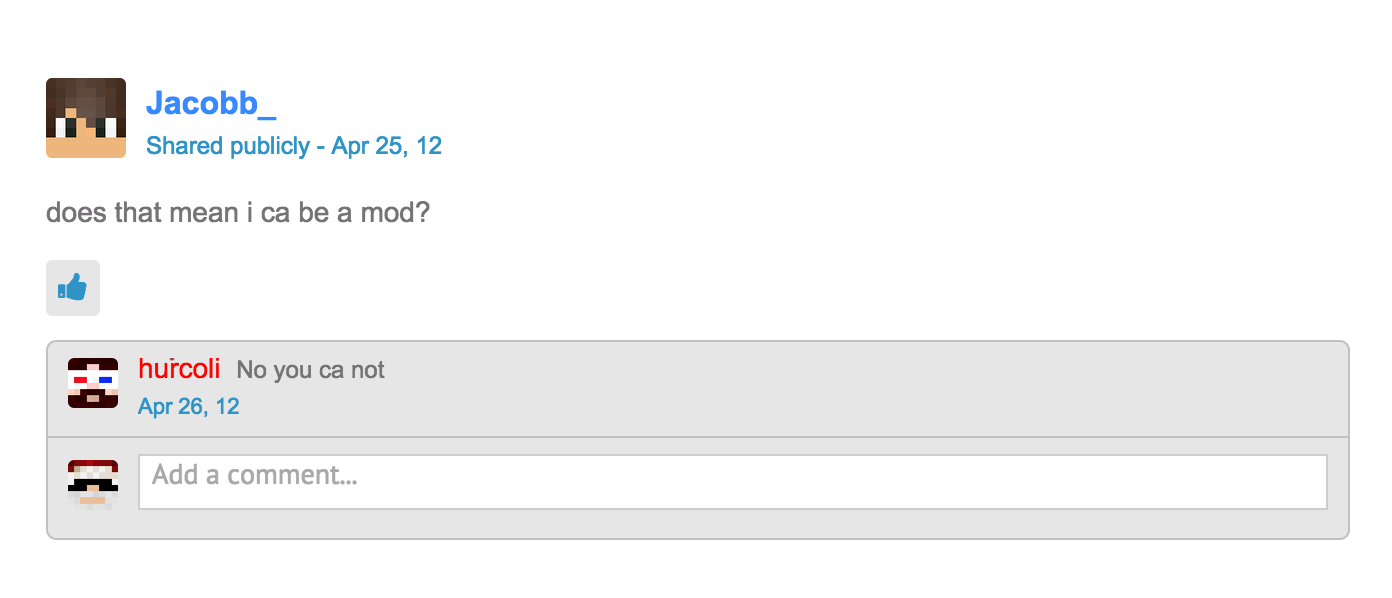Open the Jacobb_ username link
The image size is (1392, 598).
211,102
